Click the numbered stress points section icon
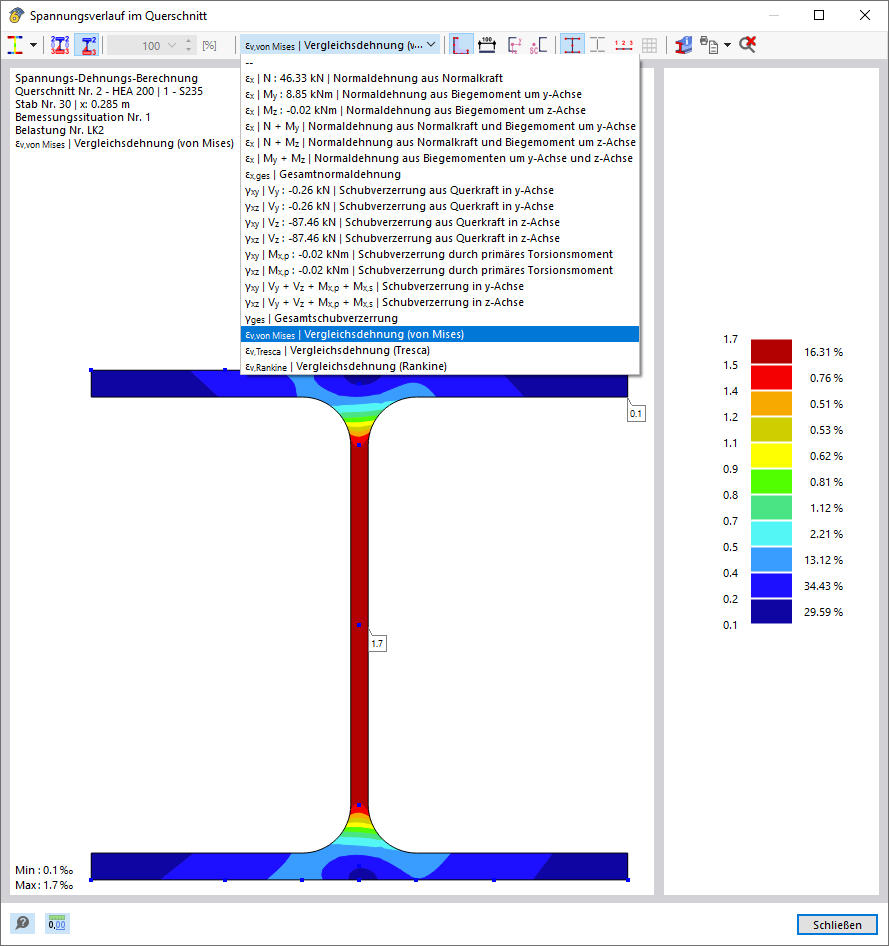The image size is (889, 946). (x=60, y=45)
